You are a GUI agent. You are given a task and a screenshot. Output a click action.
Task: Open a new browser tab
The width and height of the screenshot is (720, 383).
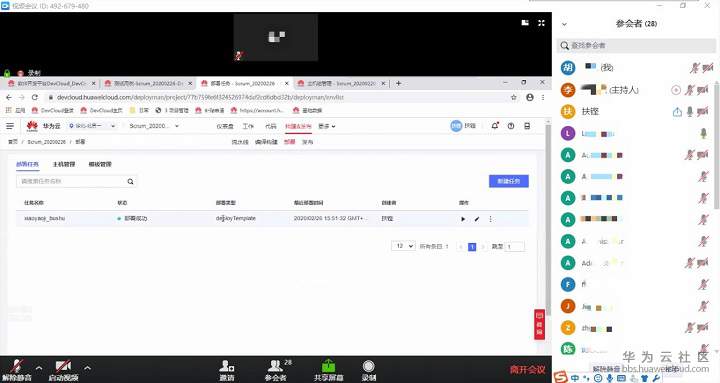399,83
